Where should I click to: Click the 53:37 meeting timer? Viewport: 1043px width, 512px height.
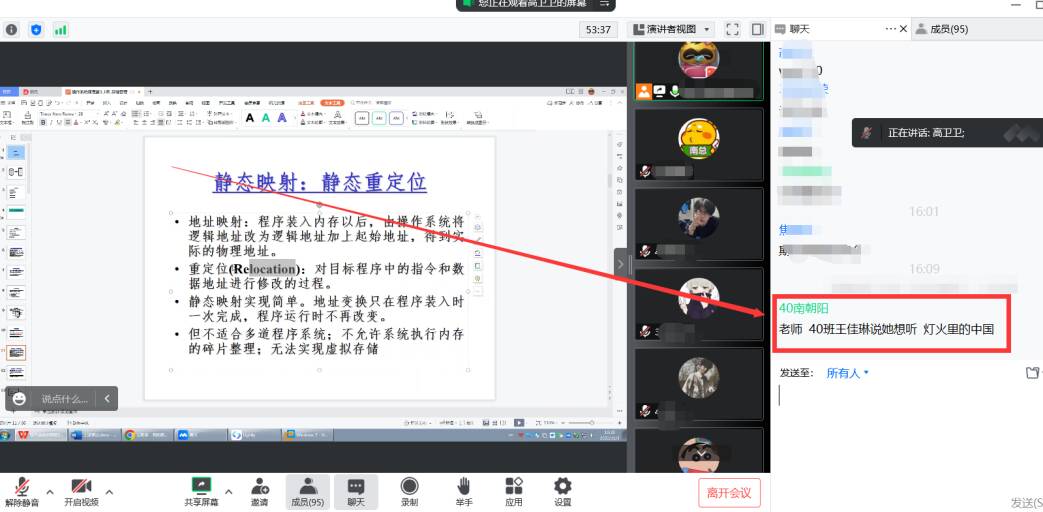[598, 29]
